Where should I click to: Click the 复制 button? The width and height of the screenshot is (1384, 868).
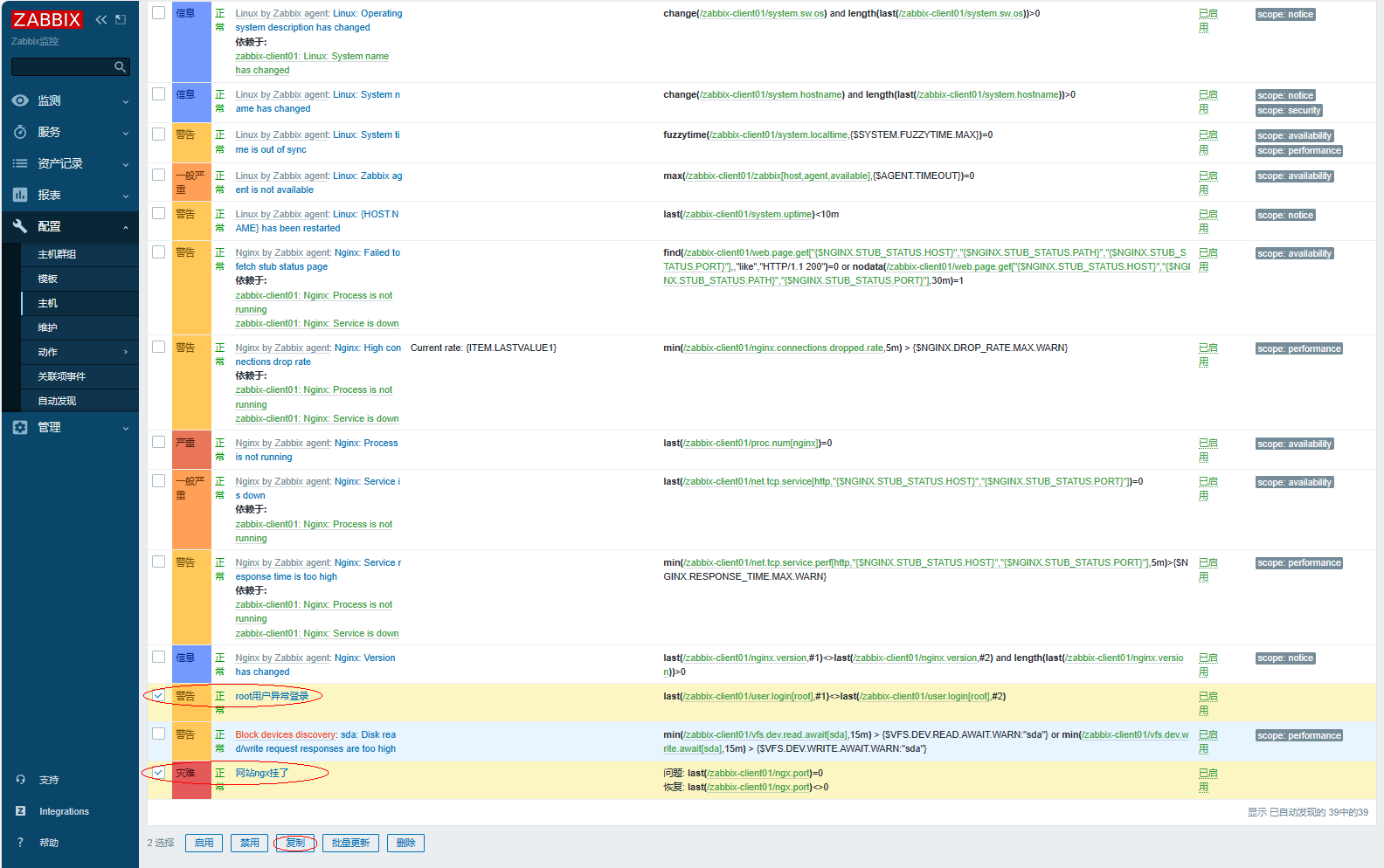coord(295,843)
